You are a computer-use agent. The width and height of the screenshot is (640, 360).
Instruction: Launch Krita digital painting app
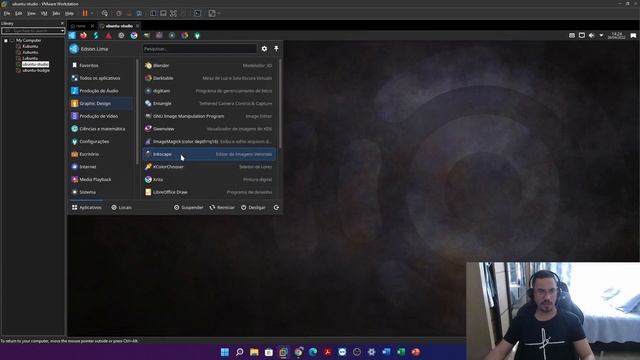click(209, 179)
